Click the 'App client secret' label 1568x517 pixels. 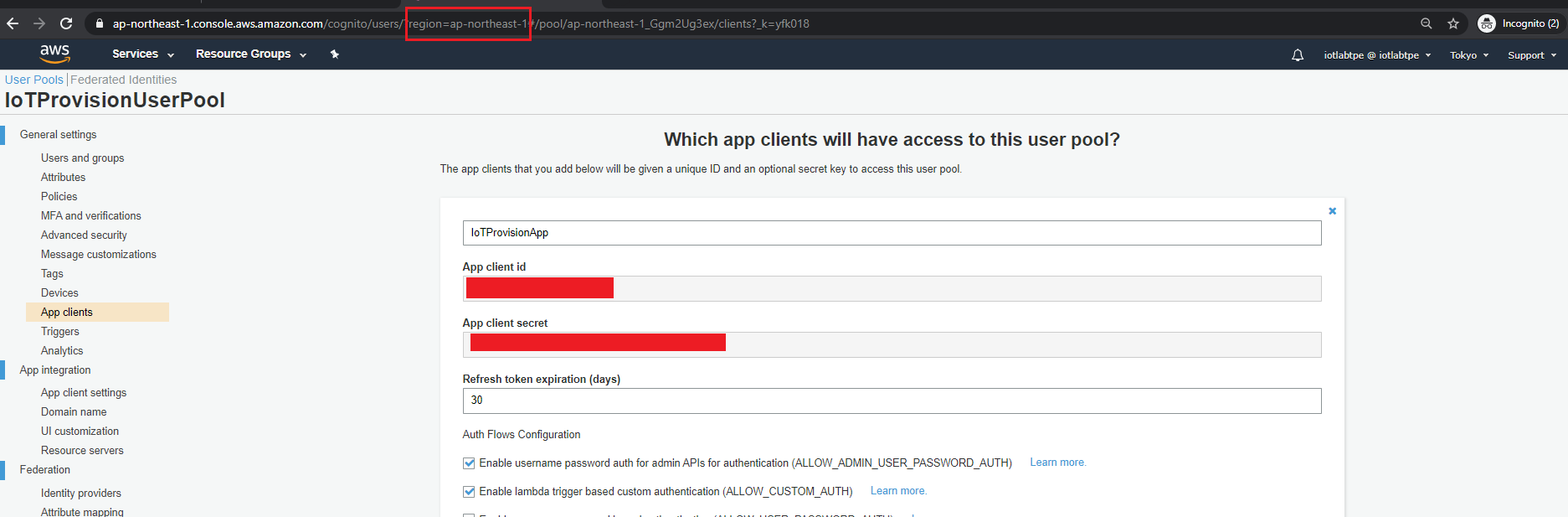[505, 323]
